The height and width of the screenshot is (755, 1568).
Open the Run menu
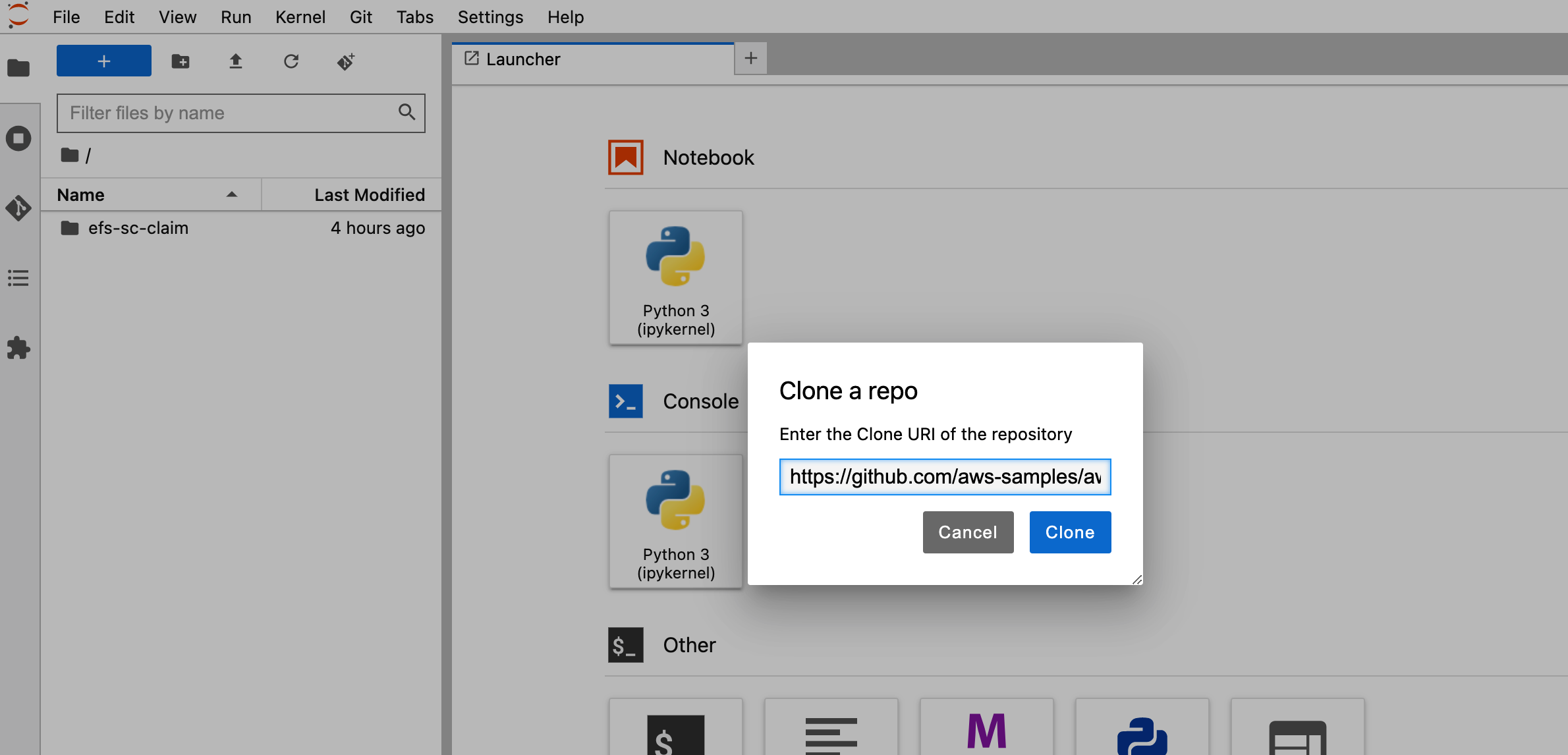coord(236,16)
